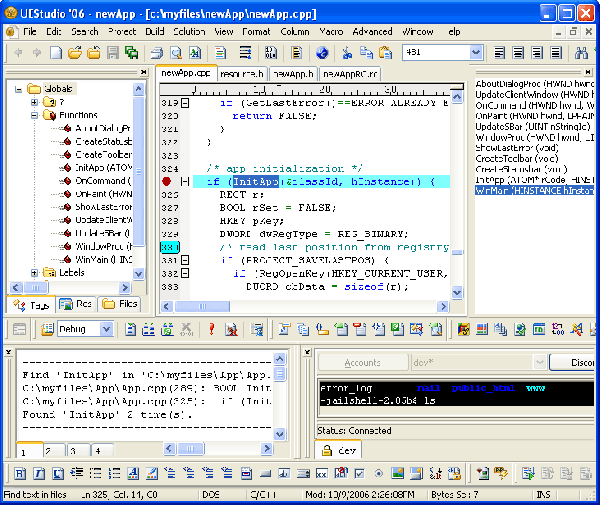The height and width of the screenshot is (505, 600).
Task: Collapse the Functions tree node
Action: pyautogui.click(x=35, y=116)
